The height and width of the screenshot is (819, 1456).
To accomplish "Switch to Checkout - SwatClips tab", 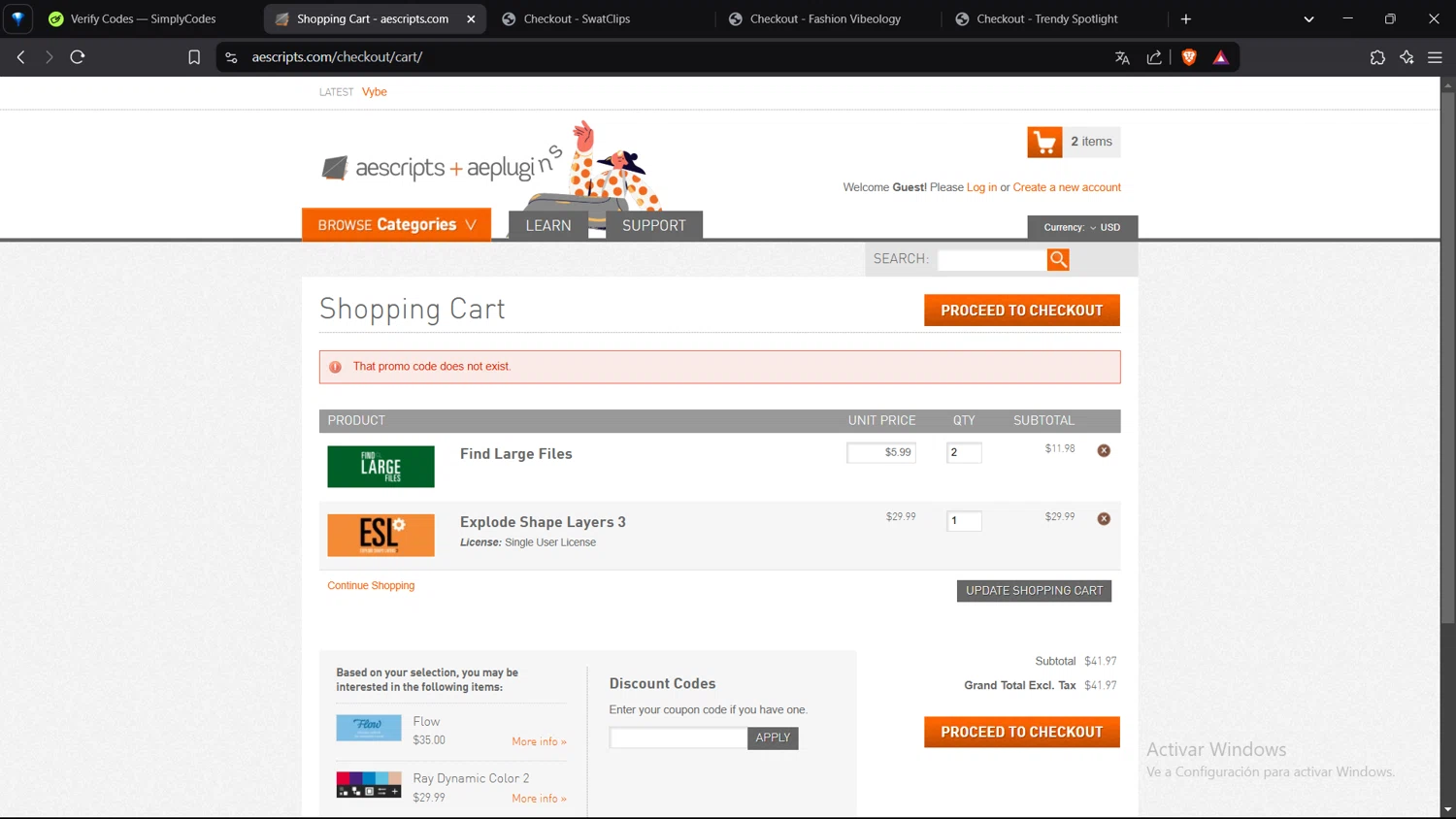I will click(577, 18).
